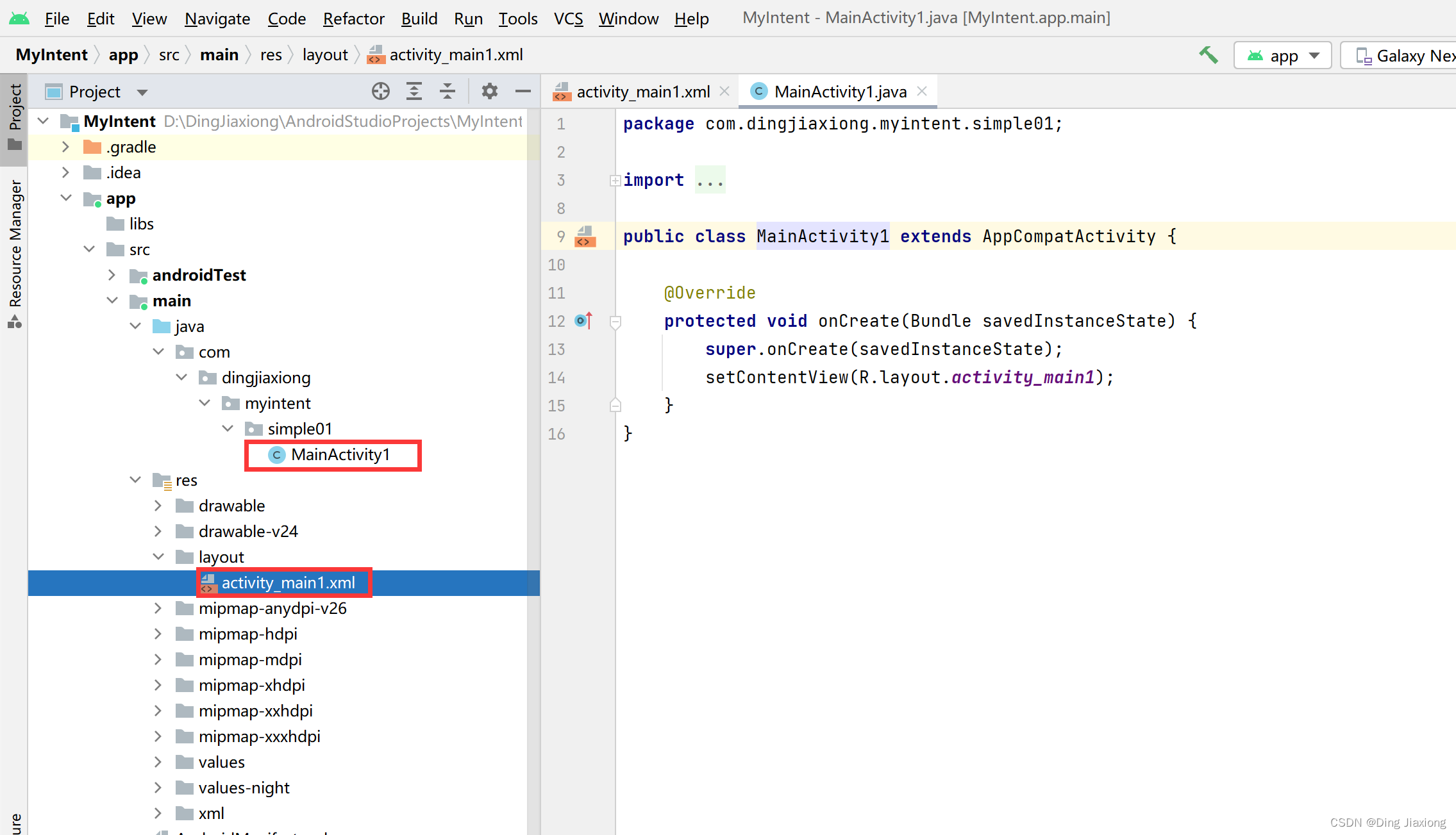Image resolution: width=1456 pixels, height=835 pixels.
Task: Click MyIntent in the breadcrumb bar
Action: pyautogui.click(x=51, y=55)
